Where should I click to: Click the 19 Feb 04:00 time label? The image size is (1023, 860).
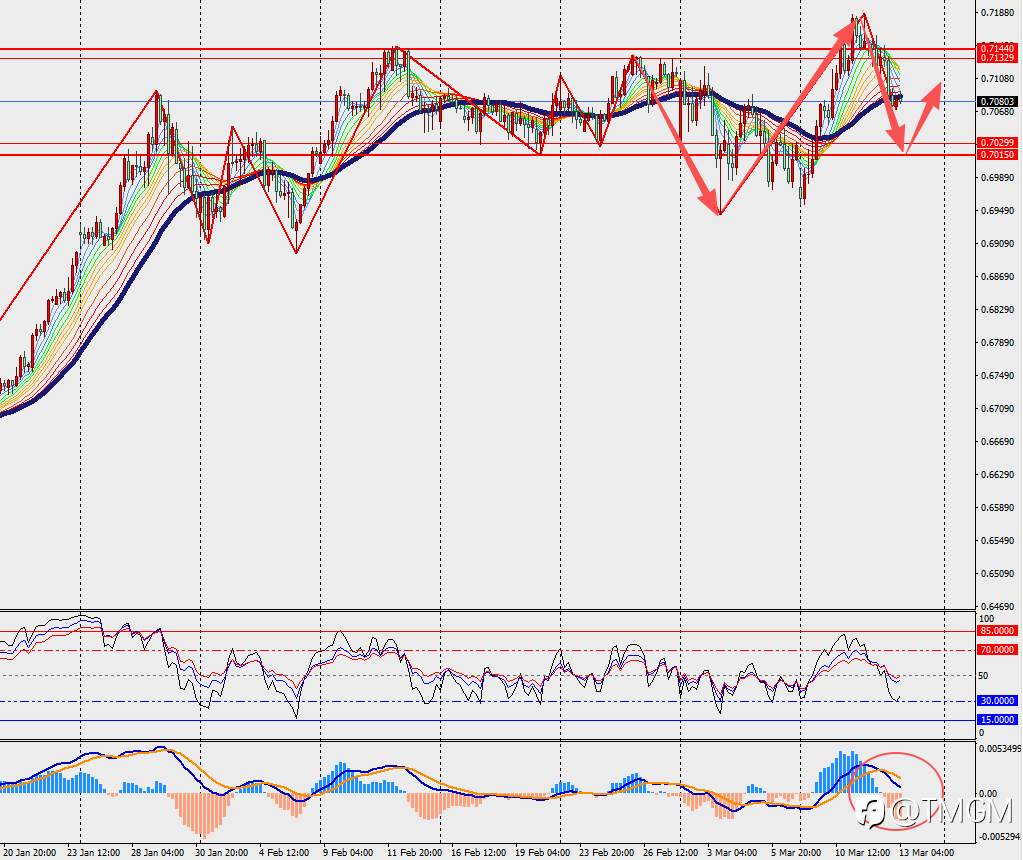[x=542, y=853]
